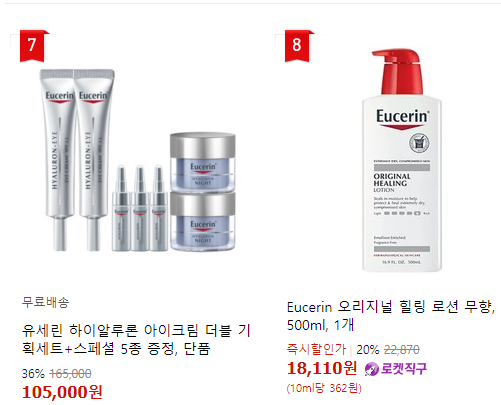501x405 pixels.
Task: Open the Eucerin Original Healing Lotion bottle image
Action: 402,160
